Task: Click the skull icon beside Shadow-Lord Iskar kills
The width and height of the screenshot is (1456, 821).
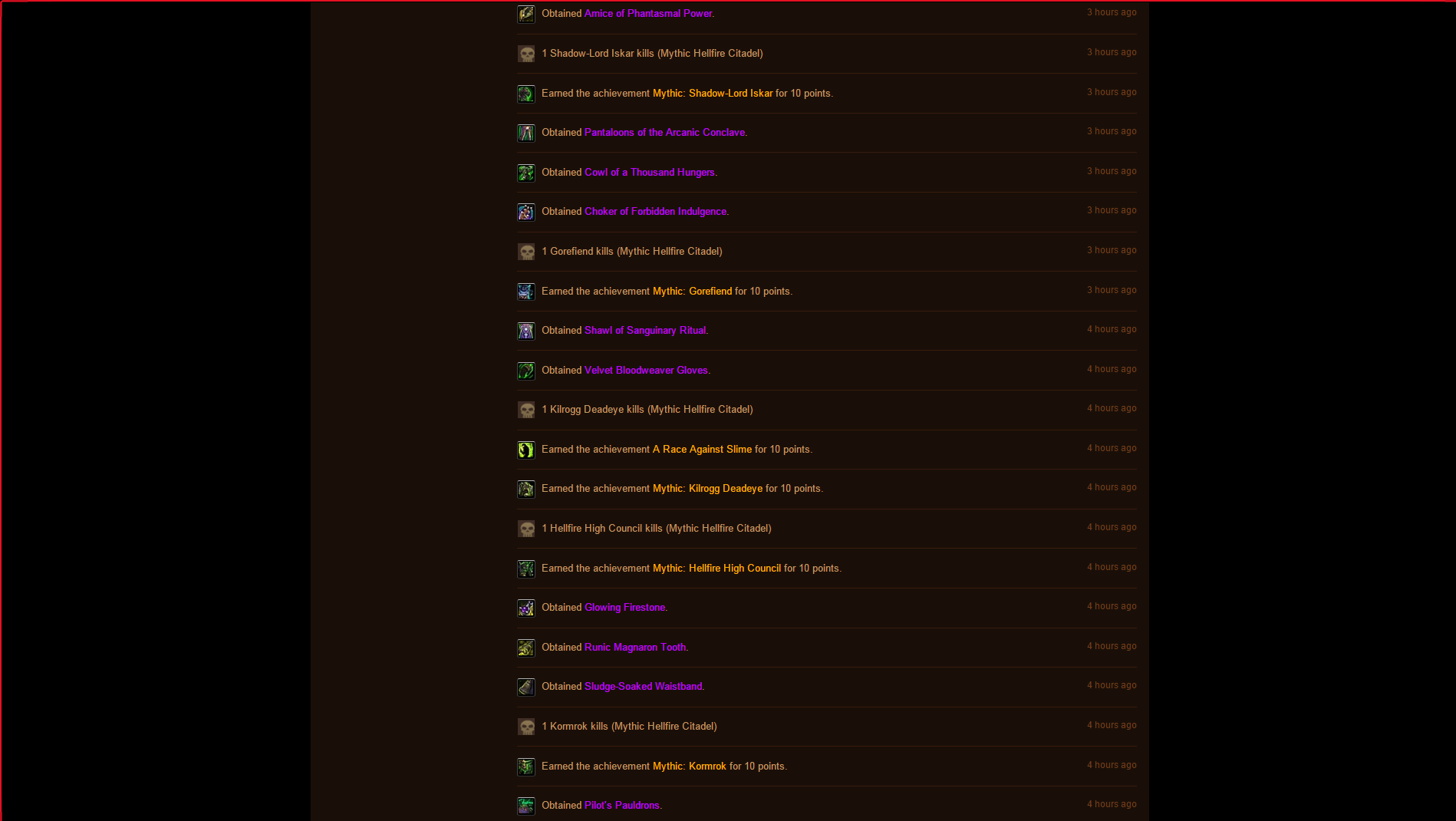Action: (x=526, y=54)
